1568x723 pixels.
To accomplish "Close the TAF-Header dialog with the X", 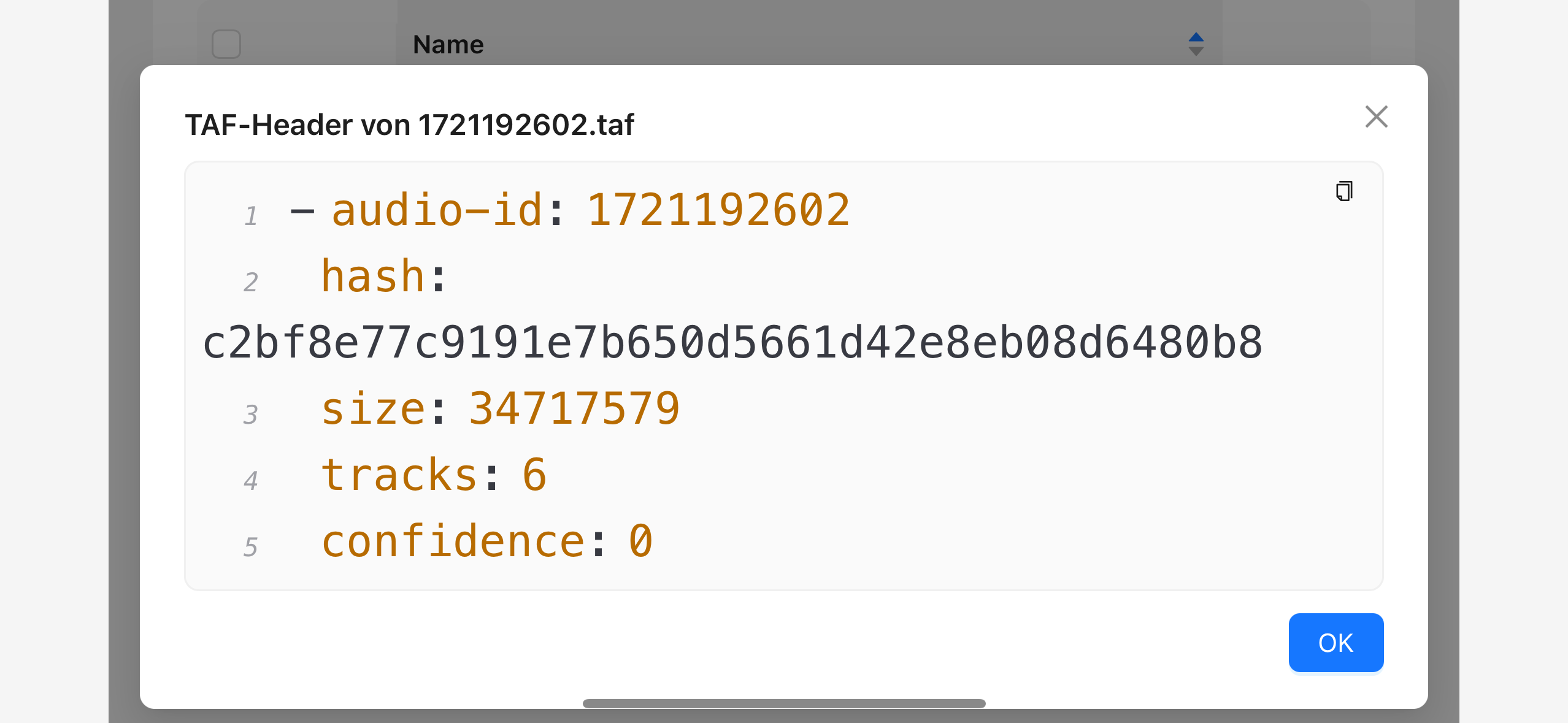I will coord(1377,117).
